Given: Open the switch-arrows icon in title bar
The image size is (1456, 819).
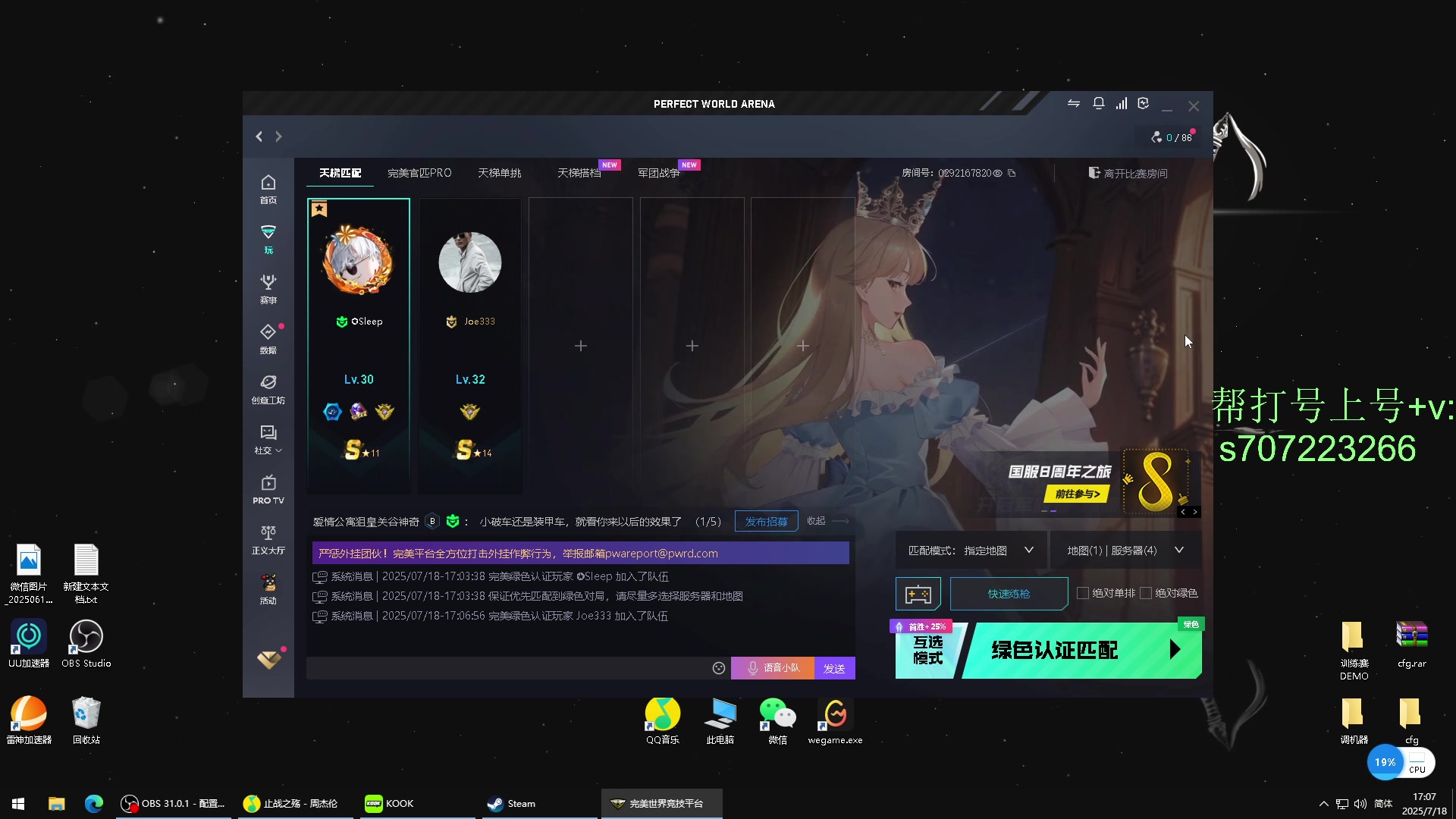Looking at the screenshot, I should coord(1074,104).
